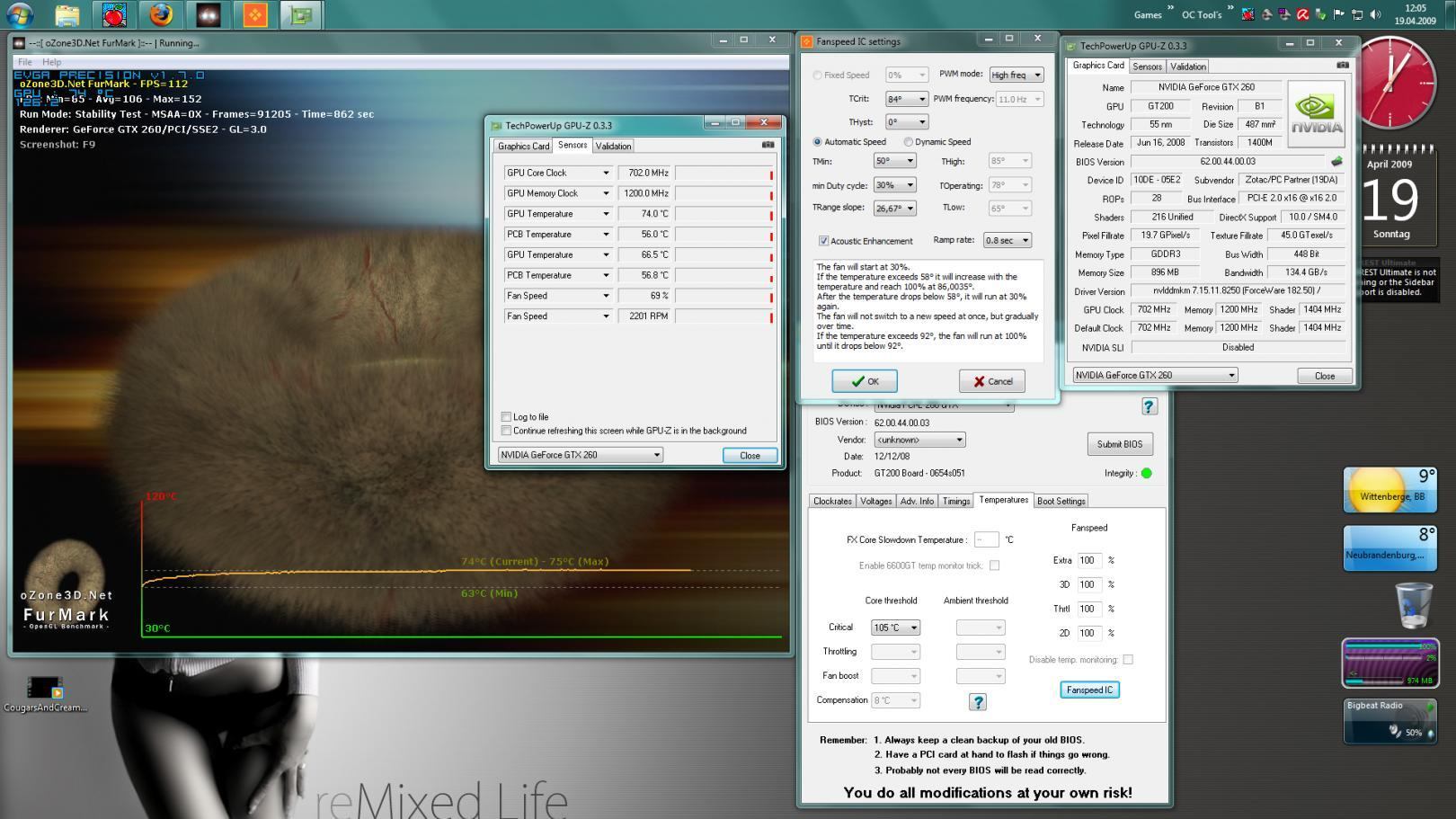Open THyst 0° dropdown
The width and height of the screenshot is (1456, 819).
coord(907,122)
